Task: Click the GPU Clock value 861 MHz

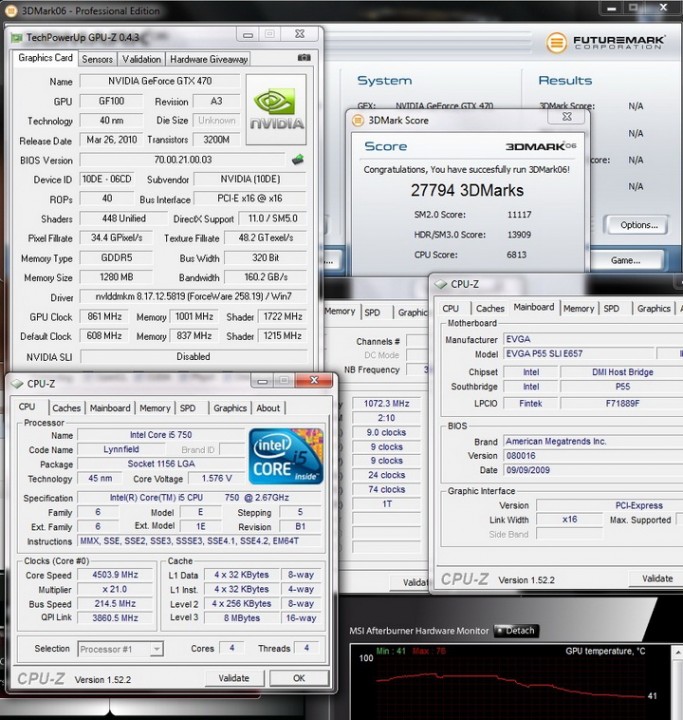Action: click(x=104, y=316)
